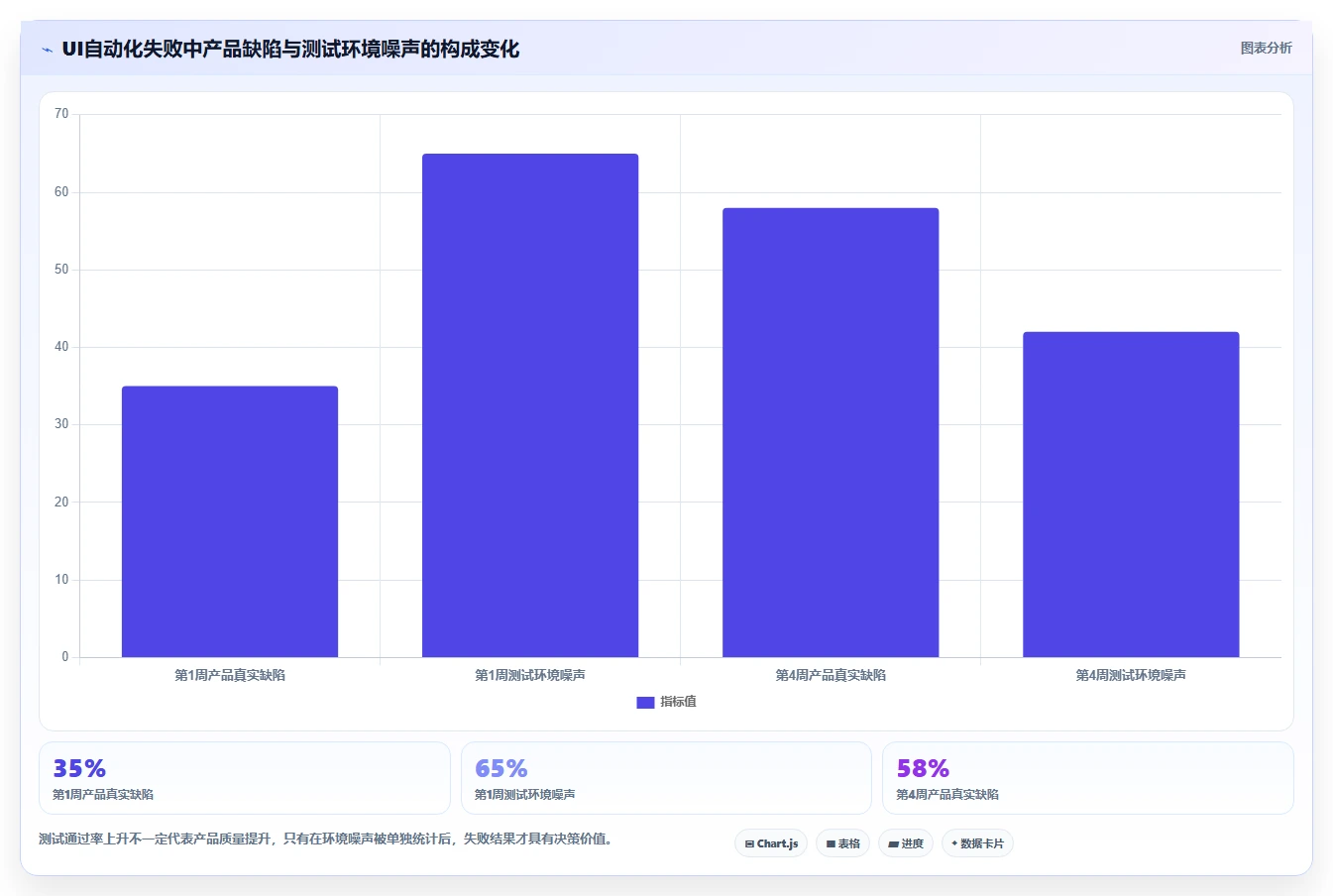
Task: Toggle the 指标值 legend color box
Action: point(645,702)
